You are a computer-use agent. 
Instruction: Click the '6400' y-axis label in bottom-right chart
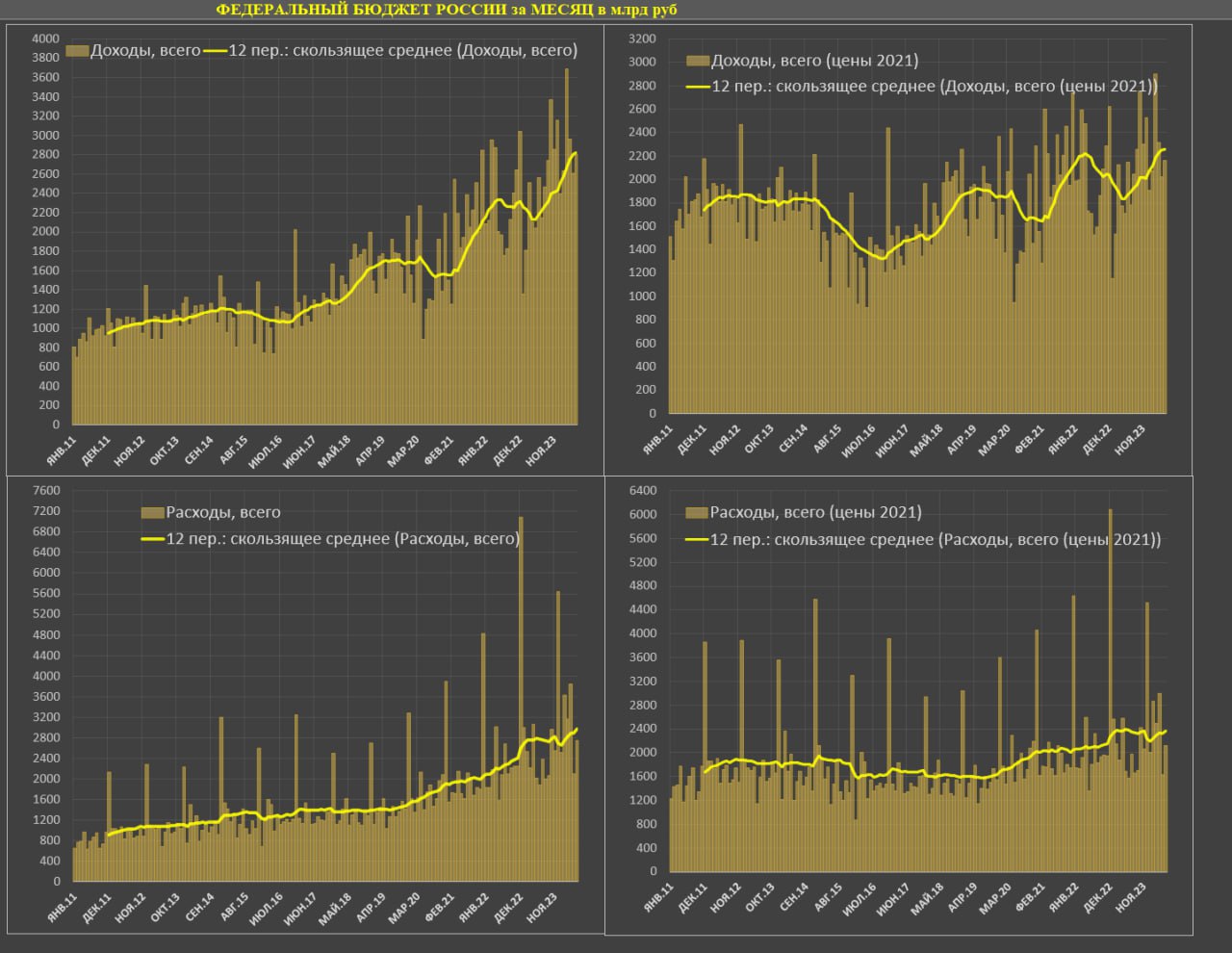(x=643, y=491)
